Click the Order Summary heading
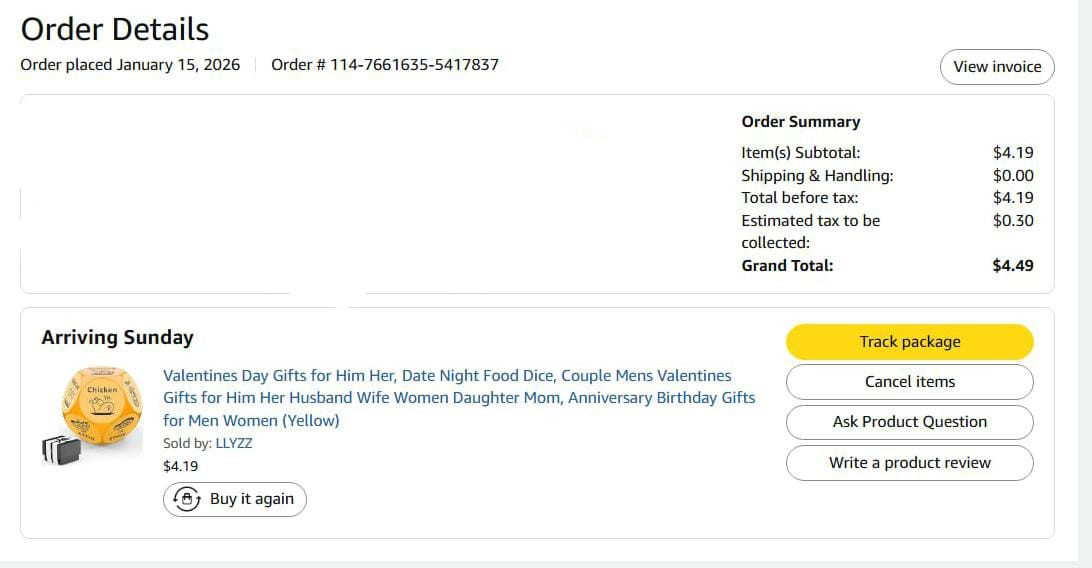This screenshot has width=1092, height=568. tap(800, 122)
